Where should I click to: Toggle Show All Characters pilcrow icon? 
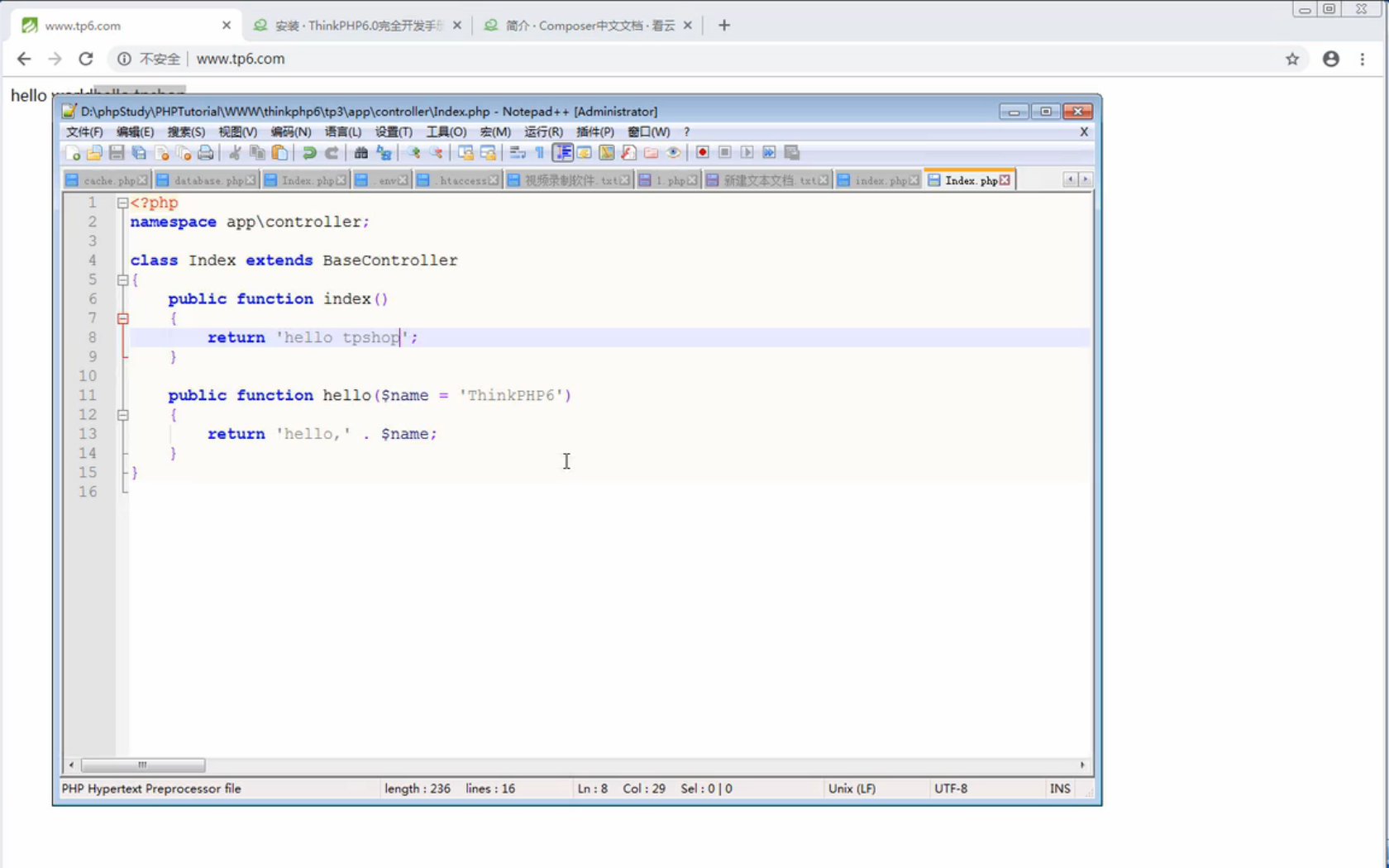pos(540,153)
